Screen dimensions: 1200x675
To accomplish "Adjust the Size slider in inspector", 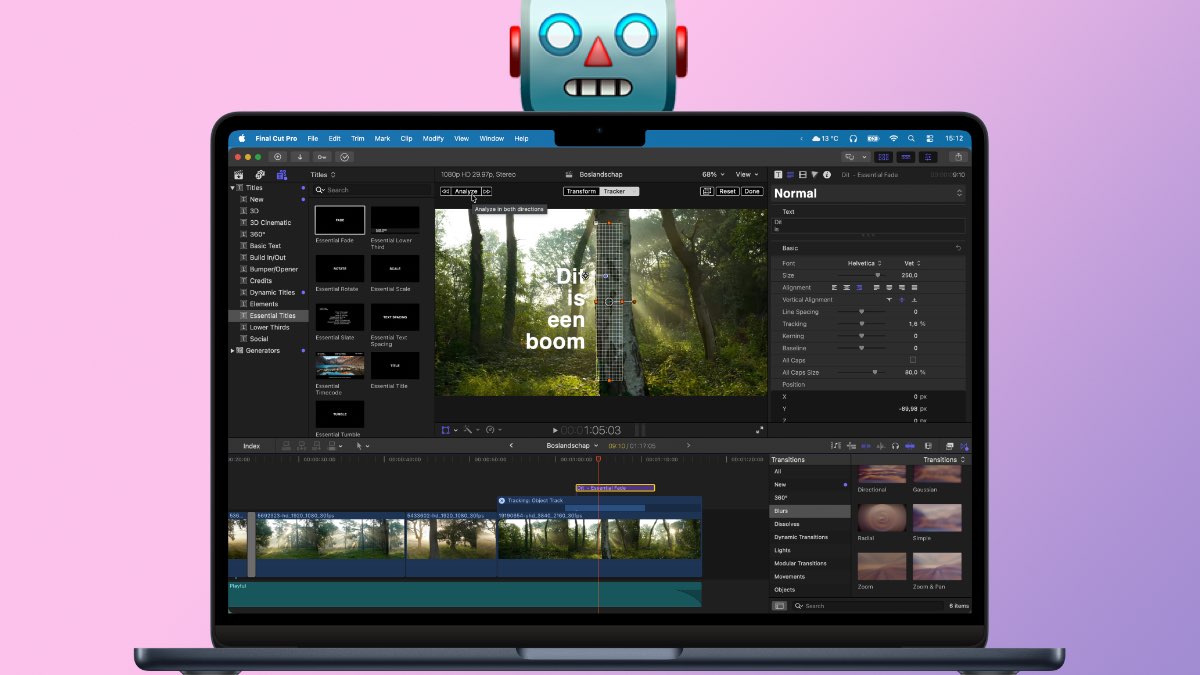I will point(861,275).
